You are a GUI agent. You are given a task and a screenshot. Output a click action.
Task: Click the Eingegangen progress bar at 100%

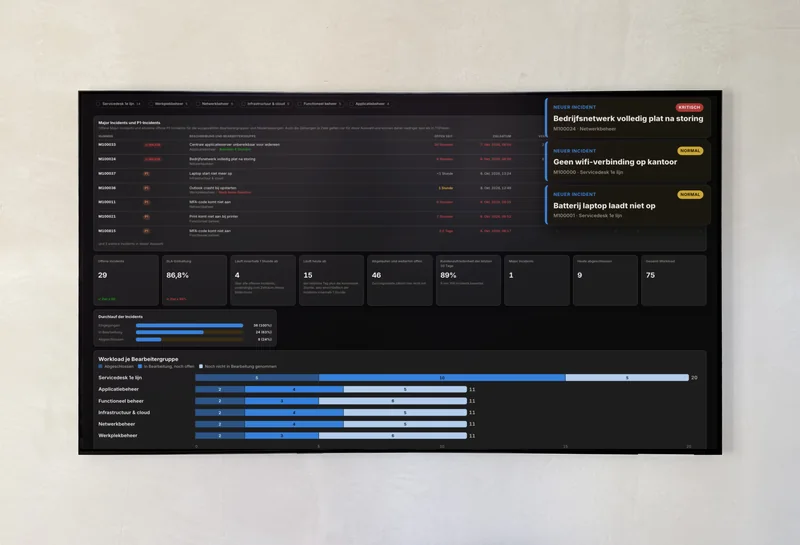click(x=189, y=325)
